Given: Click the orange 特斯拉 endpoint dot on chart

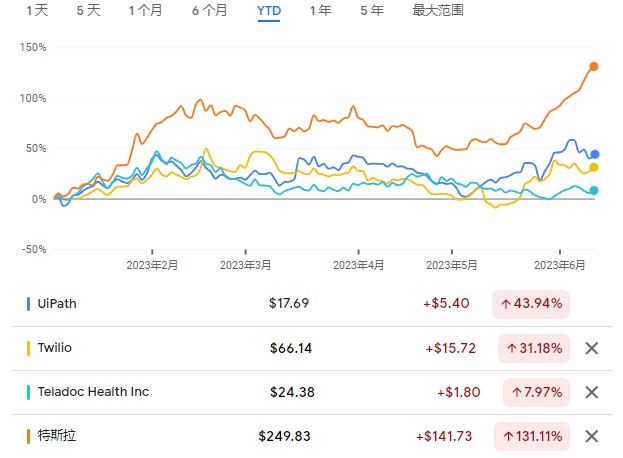Looking at the screenshot, I should tap(594, 67).
